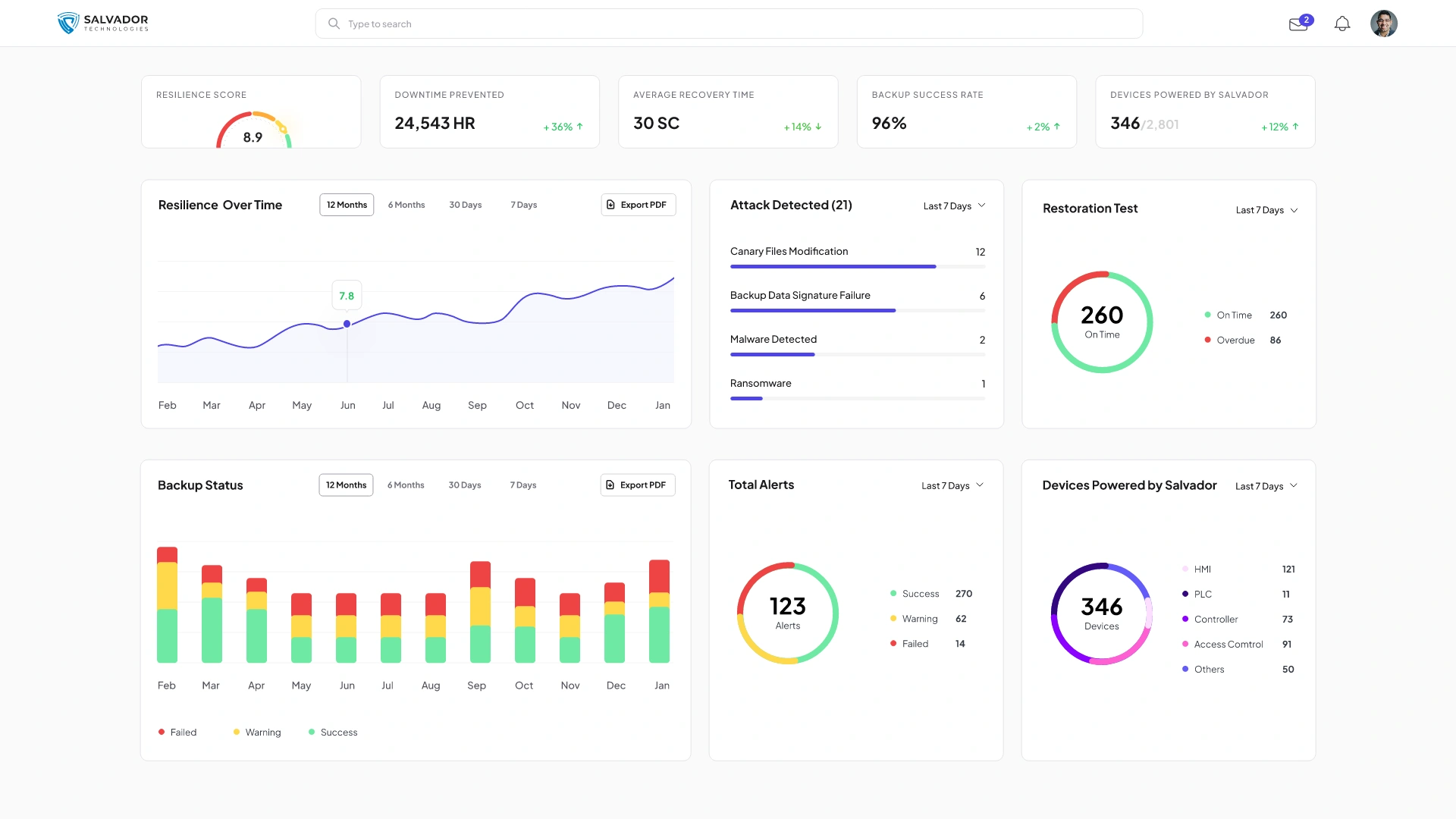The height and width of the screenshot is (819, 1456).
Task: Click the Malware Detected progress bar
Action: (858, 354)
